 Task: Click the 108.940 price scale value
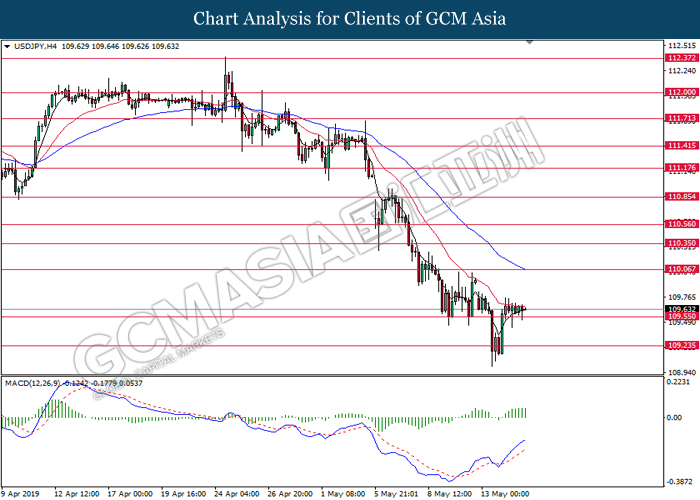[682, 372]
